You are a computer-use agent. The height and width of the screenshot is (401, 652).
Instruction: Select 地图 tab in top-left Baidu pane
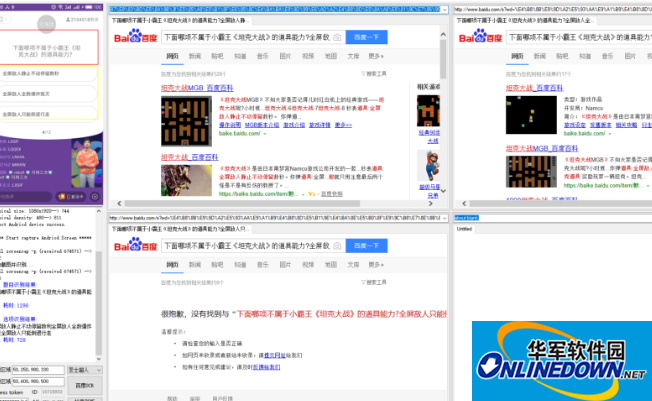331,56
